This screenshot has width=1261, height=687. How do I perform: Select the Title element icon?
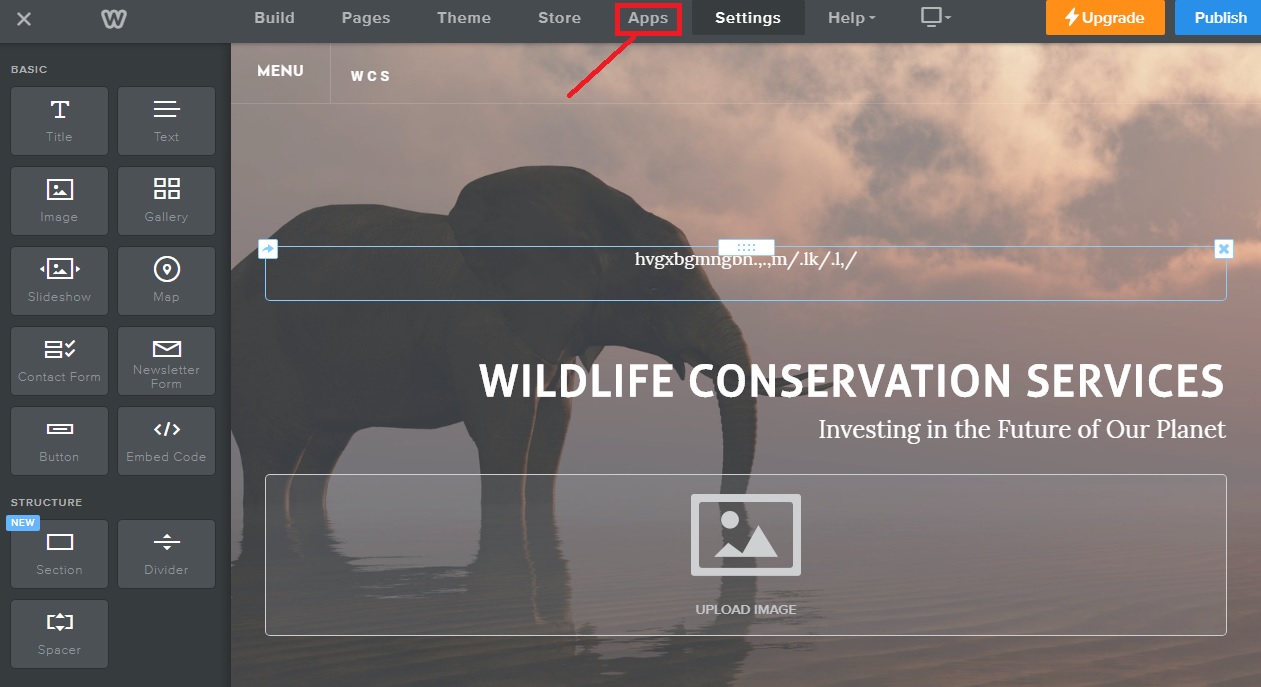[x=59, y=120]
